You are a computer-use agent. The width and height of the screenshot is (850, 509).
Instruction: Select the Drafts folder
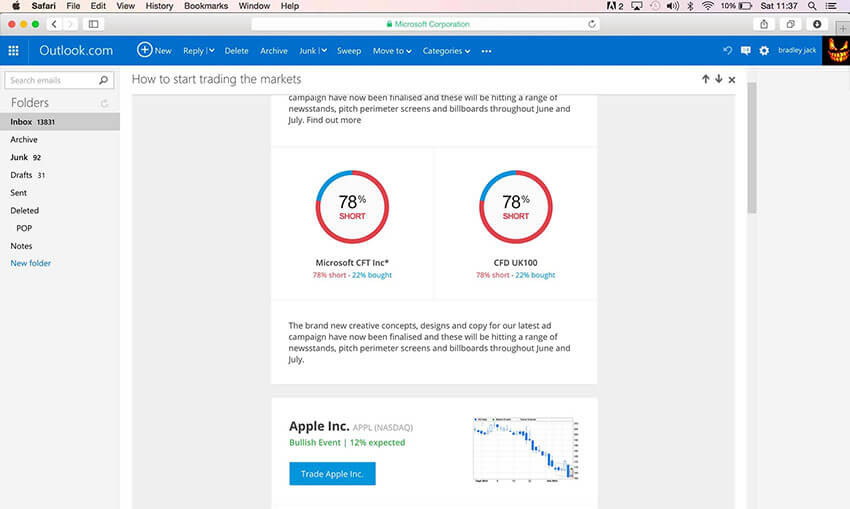[19, 175]
